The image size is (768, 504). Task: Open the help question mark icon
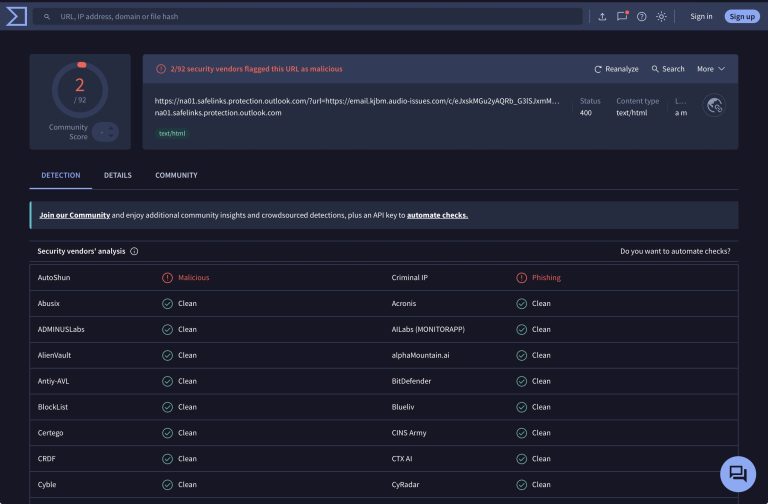(x=642, y=17)
